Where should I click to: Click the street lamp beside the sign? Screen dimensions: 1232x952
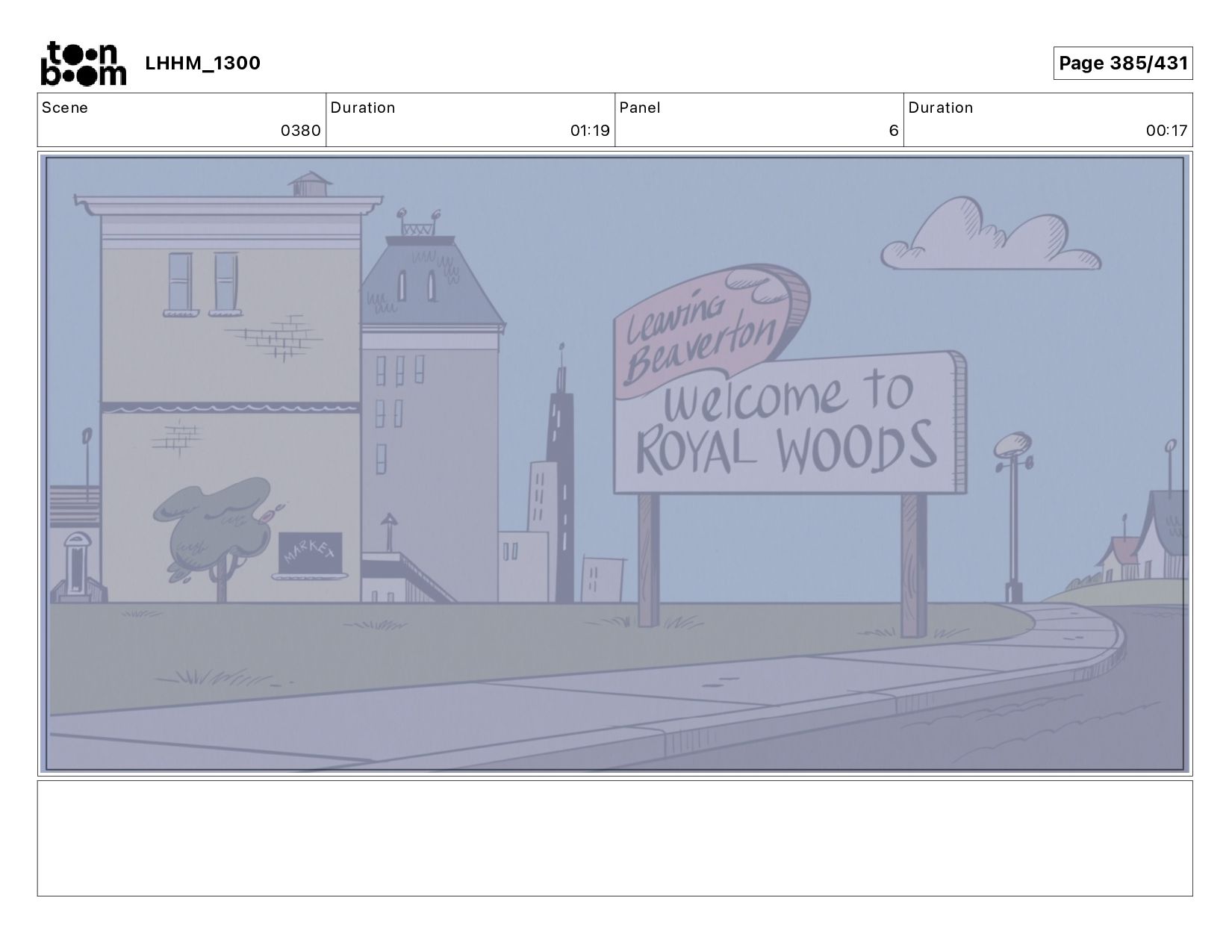(1012, 516)
